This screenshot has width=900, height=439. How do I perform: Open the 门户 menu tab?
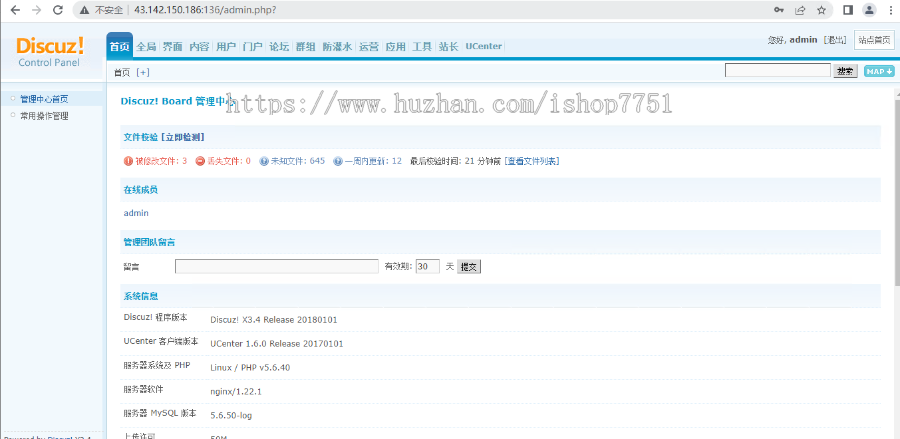[253, 46]
